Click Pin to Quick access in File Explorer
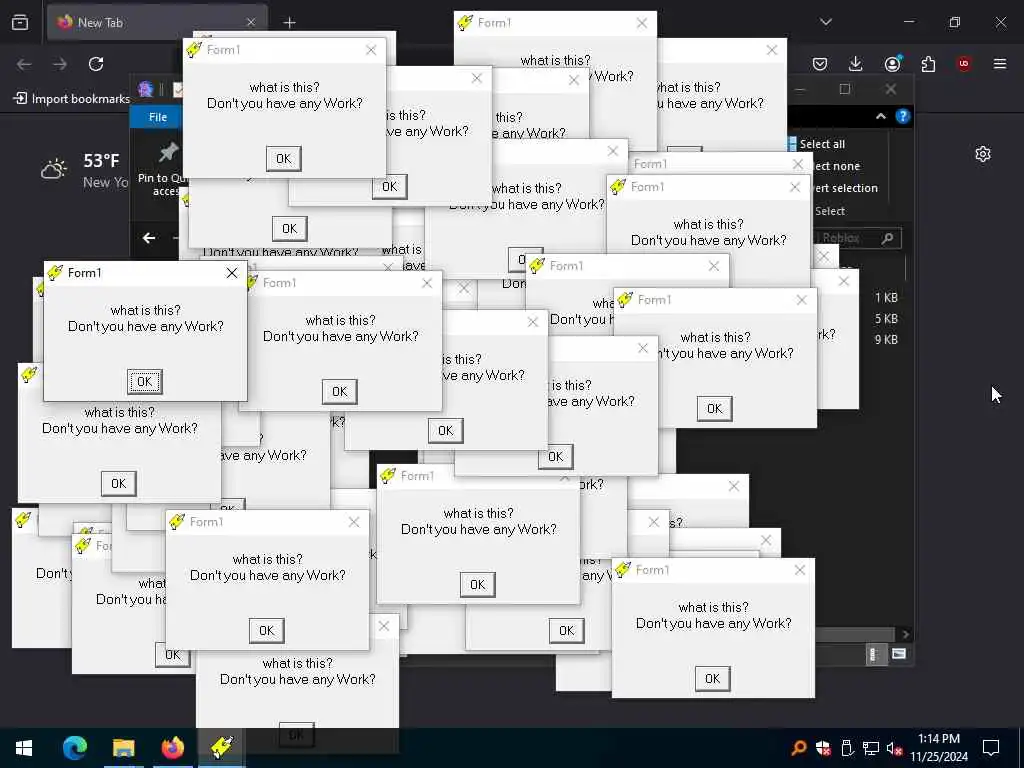The width and height of the screenshot is (1024, 768). click(161, 170)
